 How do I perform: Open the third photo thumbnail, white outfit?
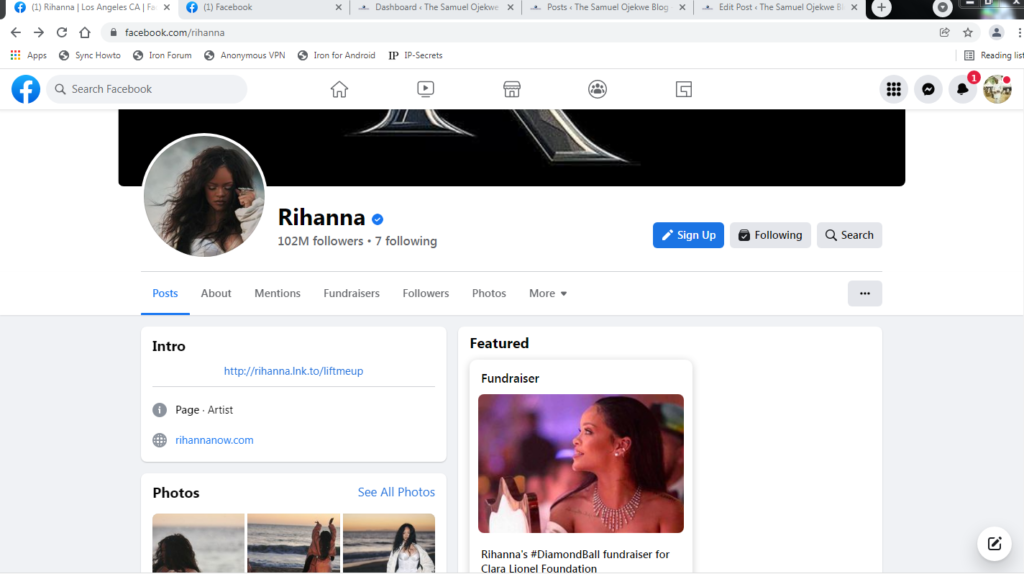click(389, 543)
